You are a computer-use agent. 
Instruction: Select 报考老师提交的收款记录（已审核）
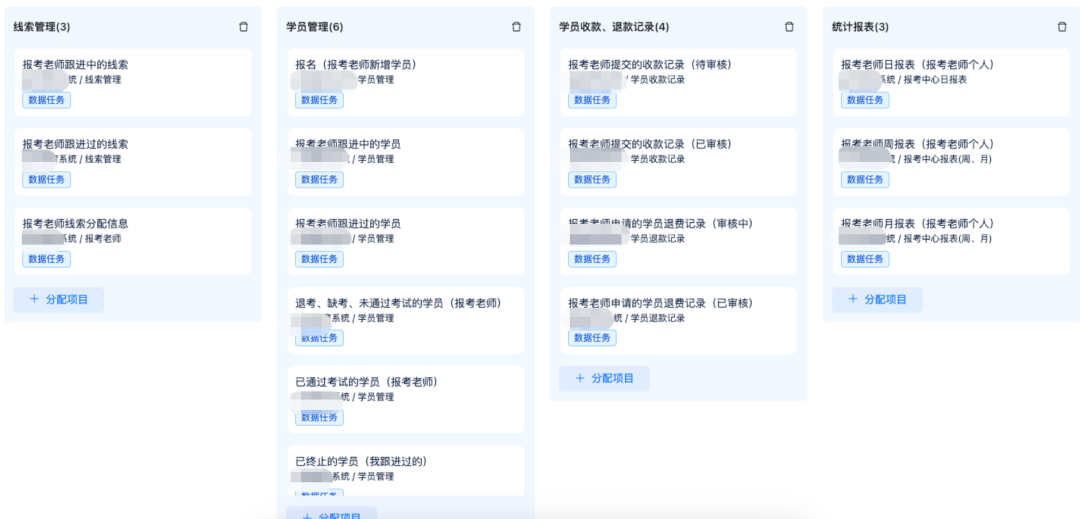click(678, 162)
